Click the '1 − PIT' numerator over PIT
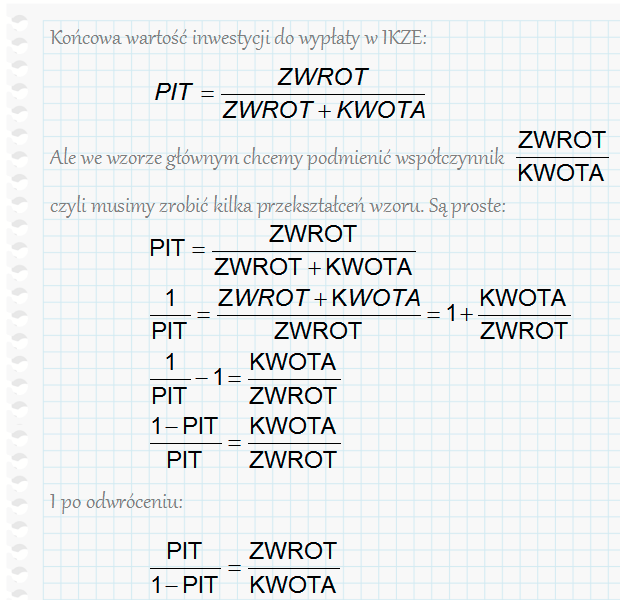 click(x=184, y=427)
